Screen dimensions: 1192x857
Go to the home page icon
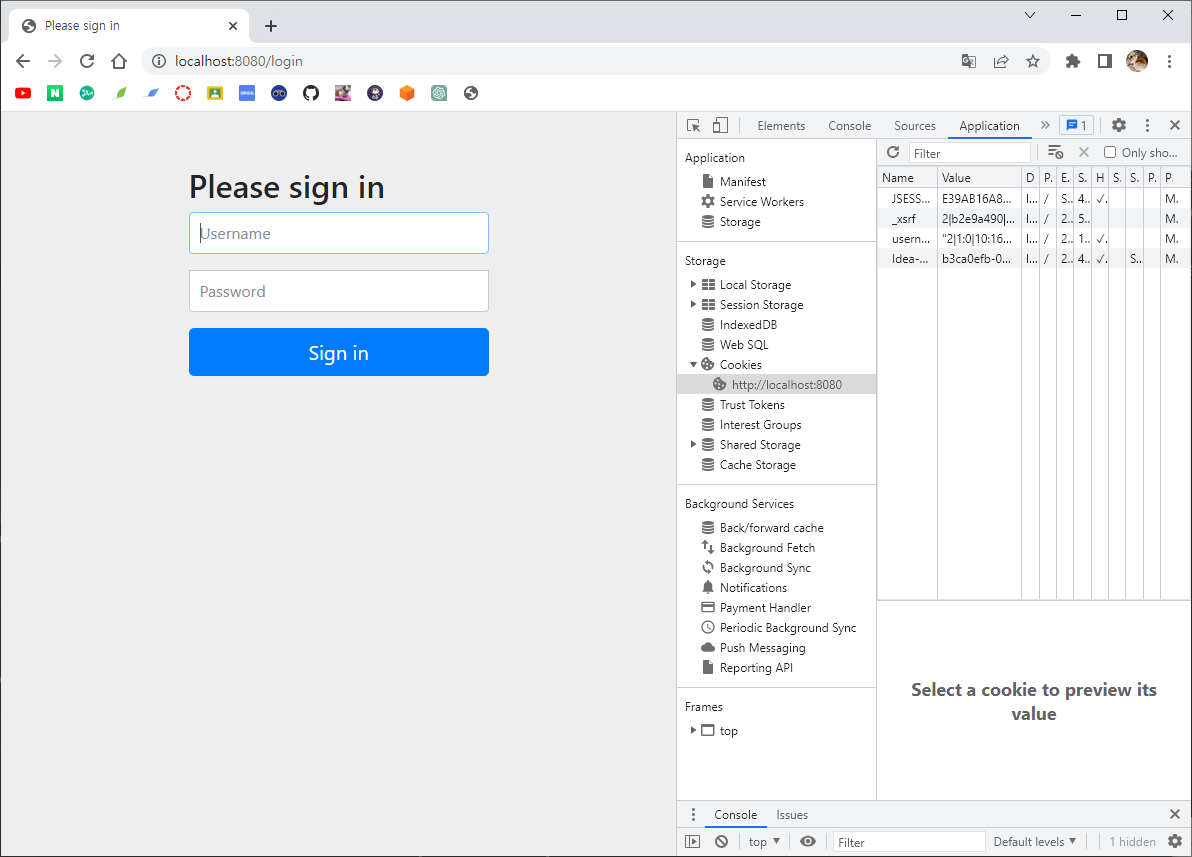(x=119, y=61)
